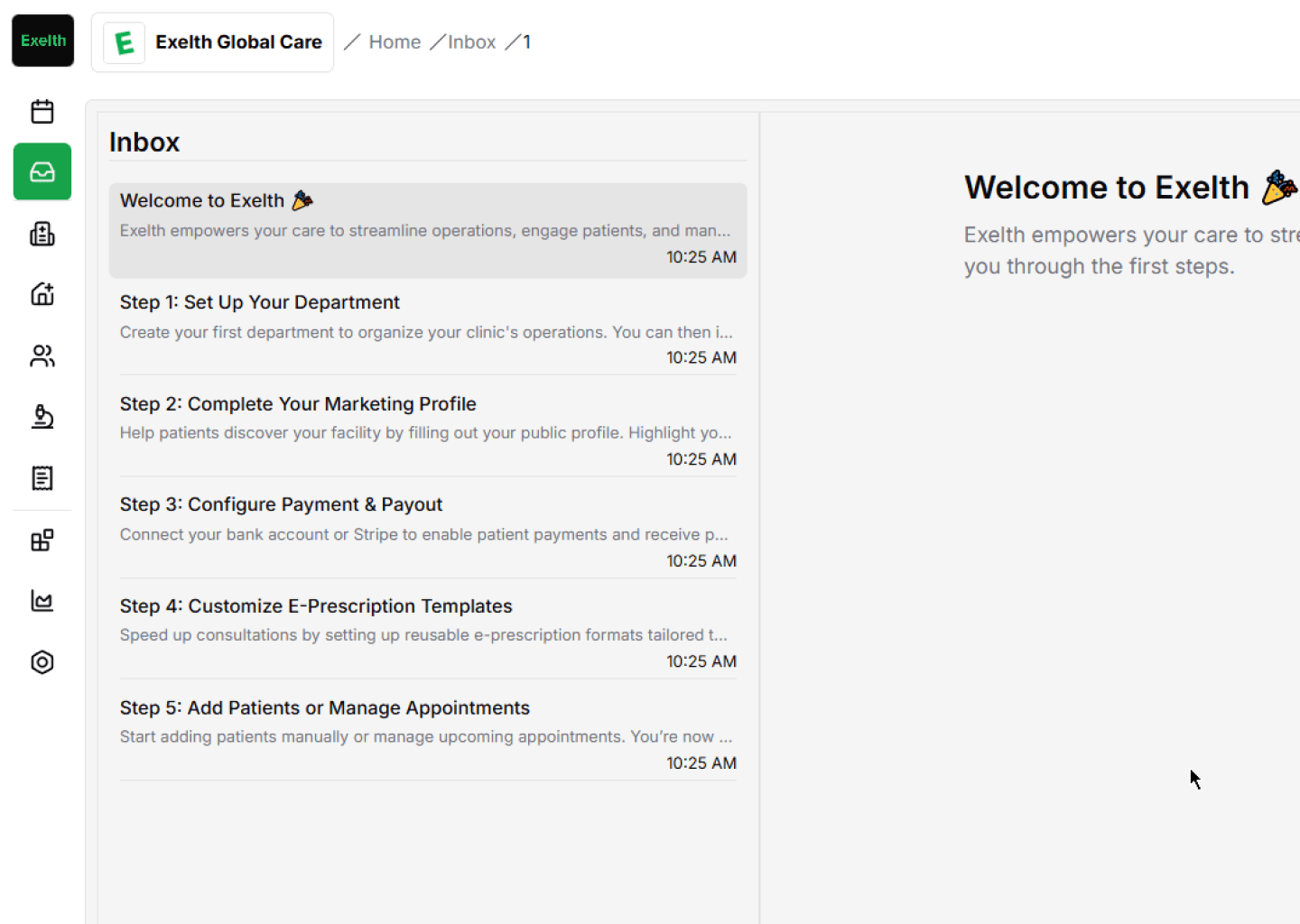
Task: Click the 10:25 AM time on Step 5
Action: pos(701,763)
